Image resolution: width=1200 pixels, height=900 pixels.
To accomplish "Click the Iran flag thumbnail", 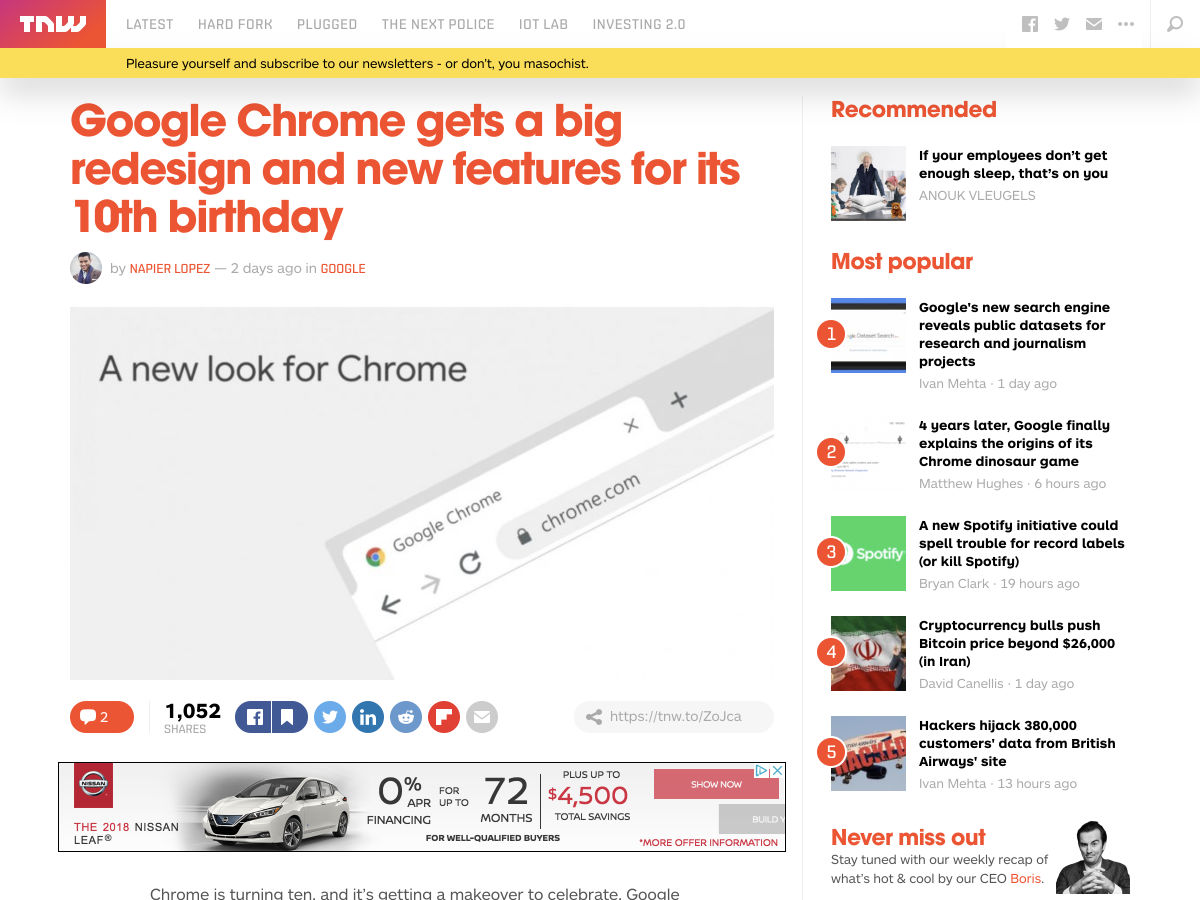I will pos(868,653).
